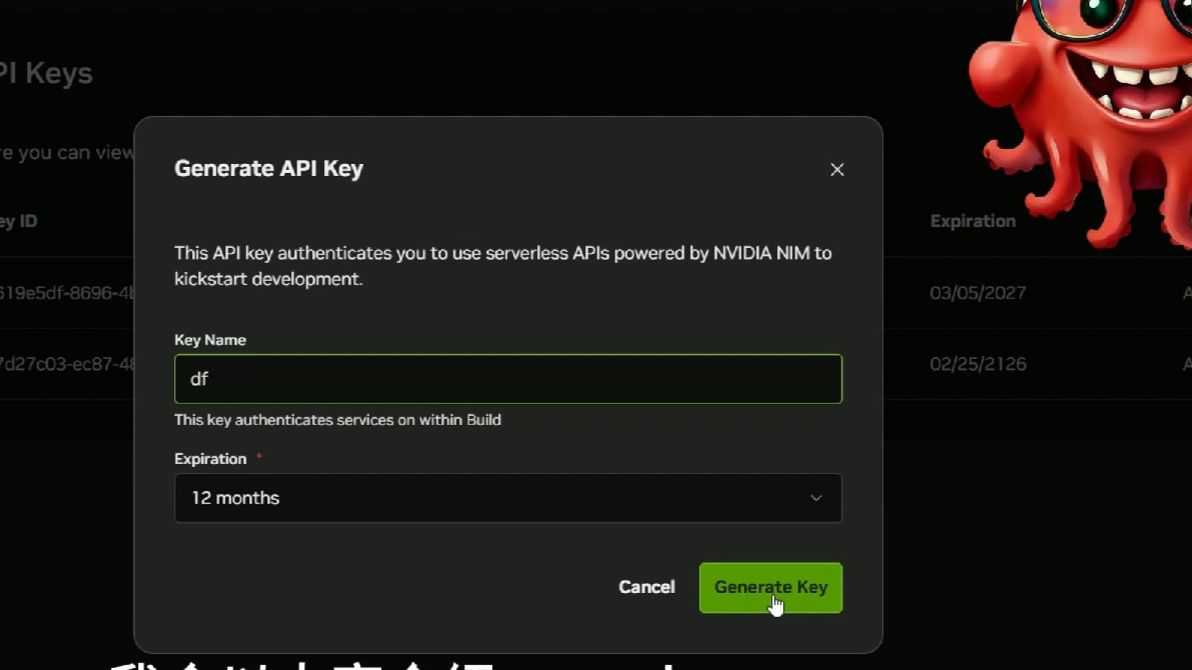Click the 02/25/2126 expiration date cell
The image size is (1192, 670).
click(977, 364)
